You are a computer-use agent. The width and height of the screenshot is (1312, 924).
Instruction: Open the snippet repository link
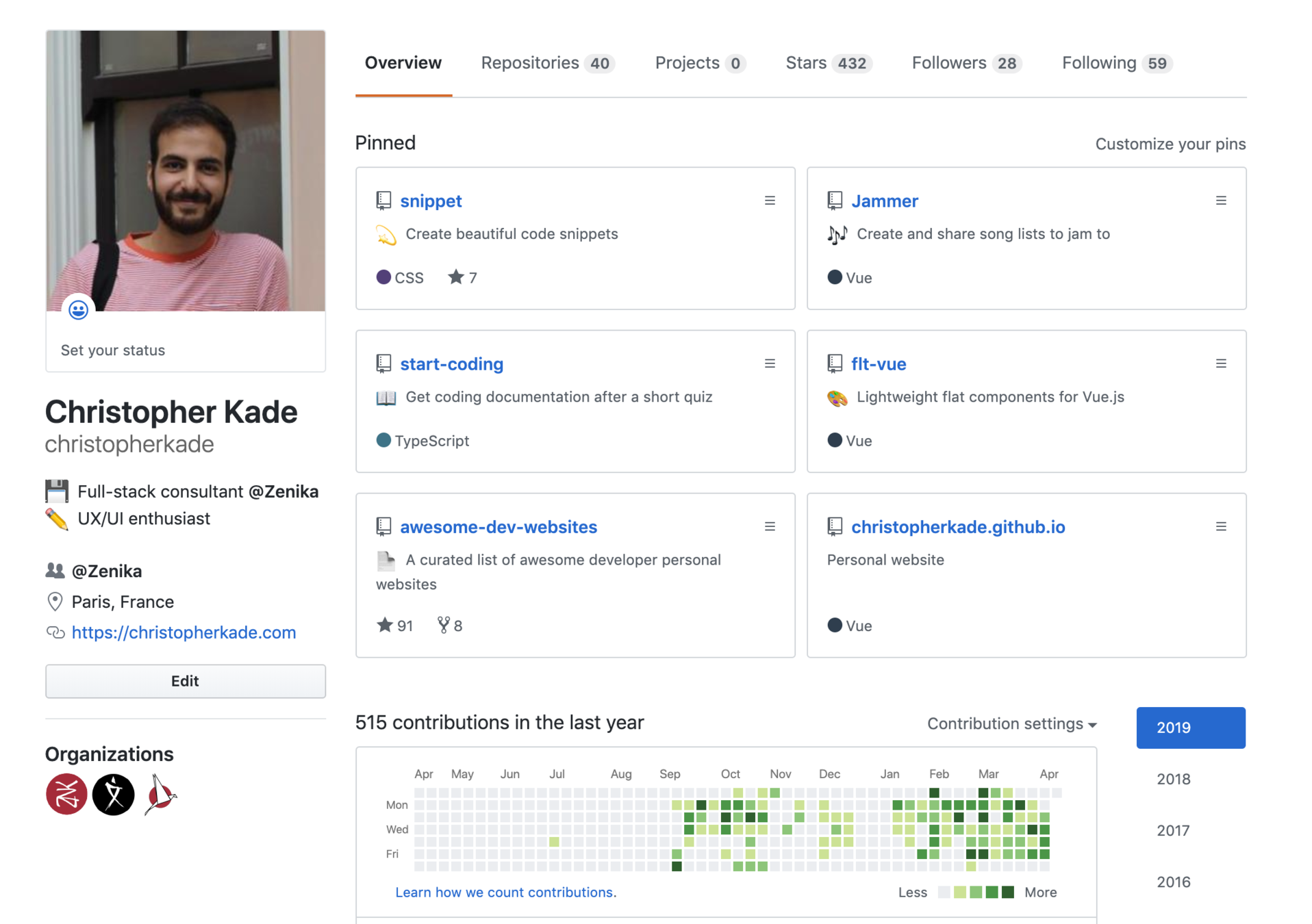(431, 201)
